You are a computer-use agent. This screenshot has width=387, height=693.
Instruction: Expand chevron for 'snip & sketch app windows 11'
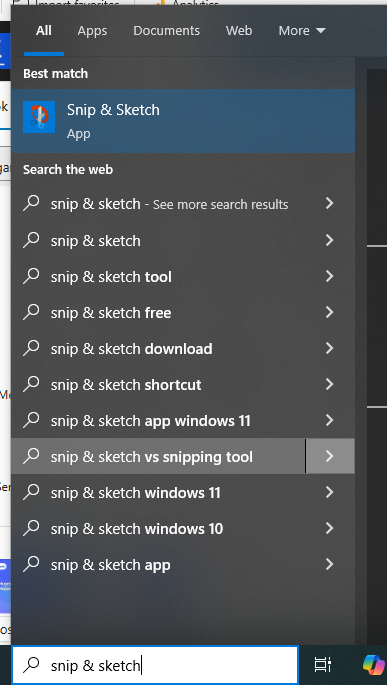point(330,420)
